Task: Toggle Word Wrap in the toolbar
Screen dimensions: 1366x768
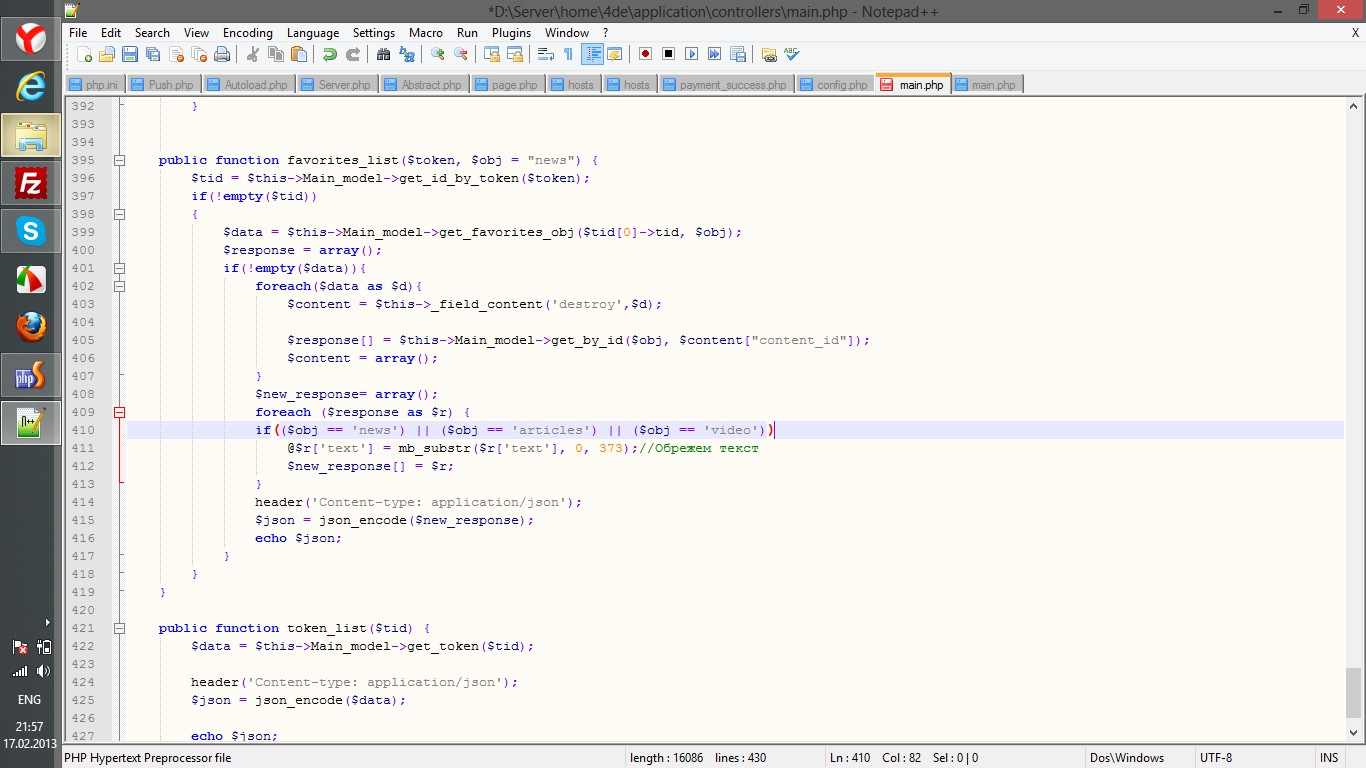Action: point(546,54)
